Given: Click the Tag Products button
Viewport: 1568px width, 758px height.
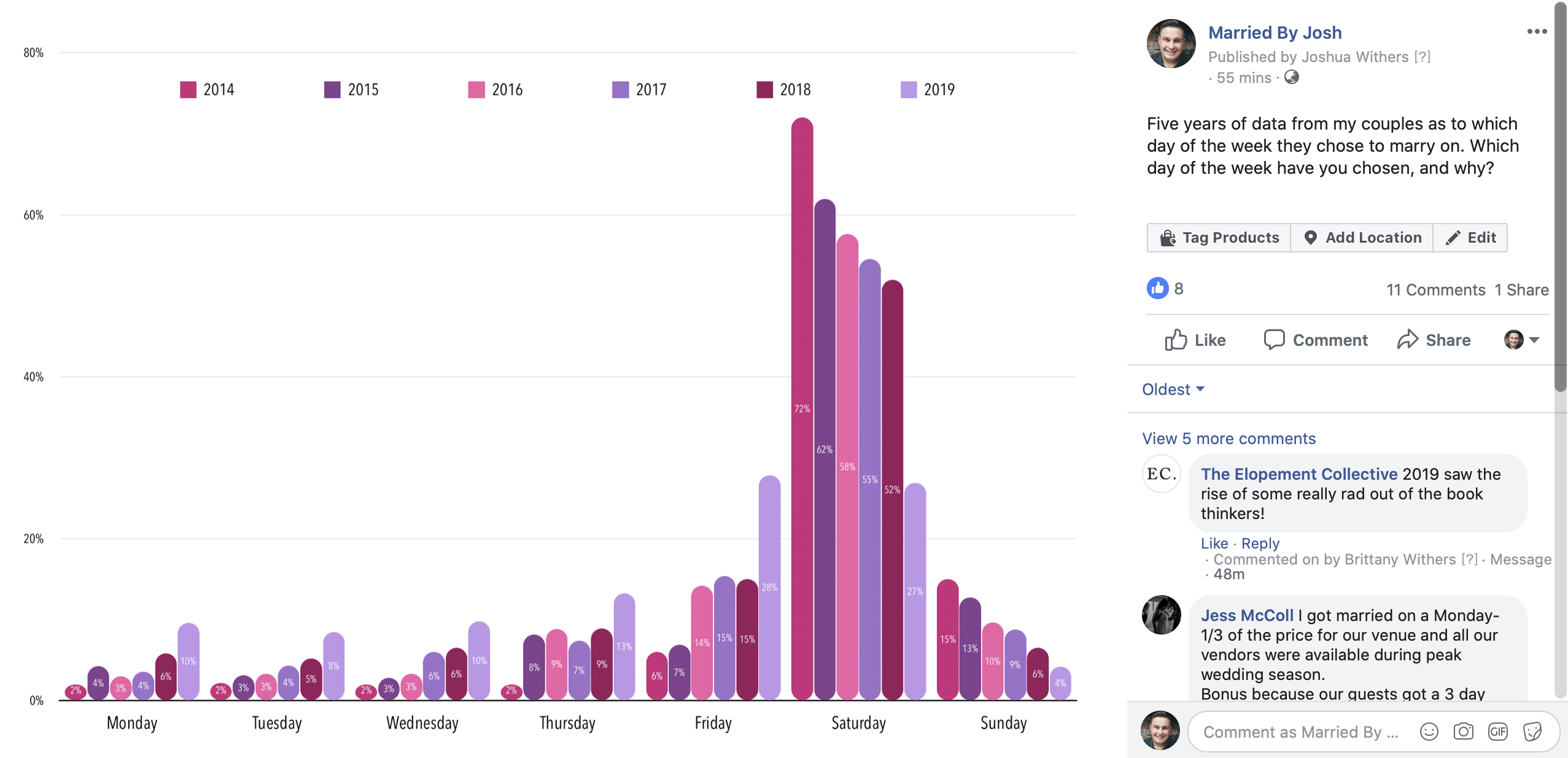Looking at the screenshot, I should [1219, 238].
